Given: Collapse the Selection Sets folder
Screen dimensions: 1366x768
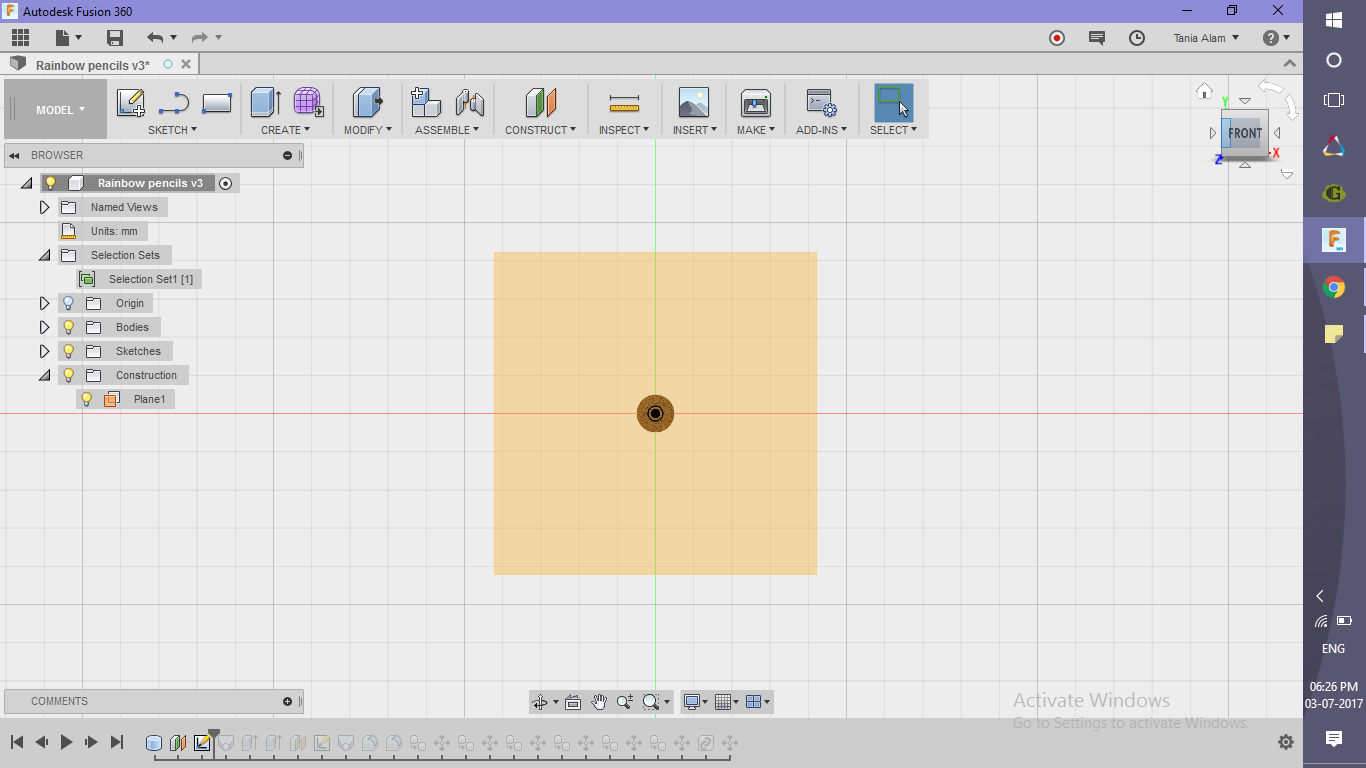Looking at the screenshot, I should point(44,255).
